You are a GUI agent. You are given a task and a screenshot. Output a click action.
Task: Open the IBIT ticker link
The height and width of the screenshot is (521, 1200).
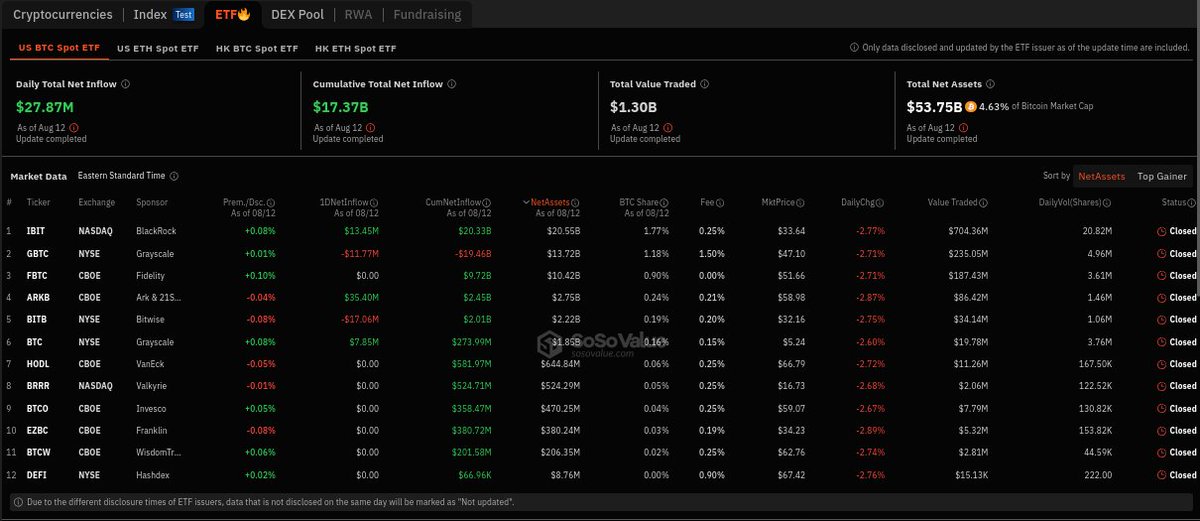click(37, 231)
